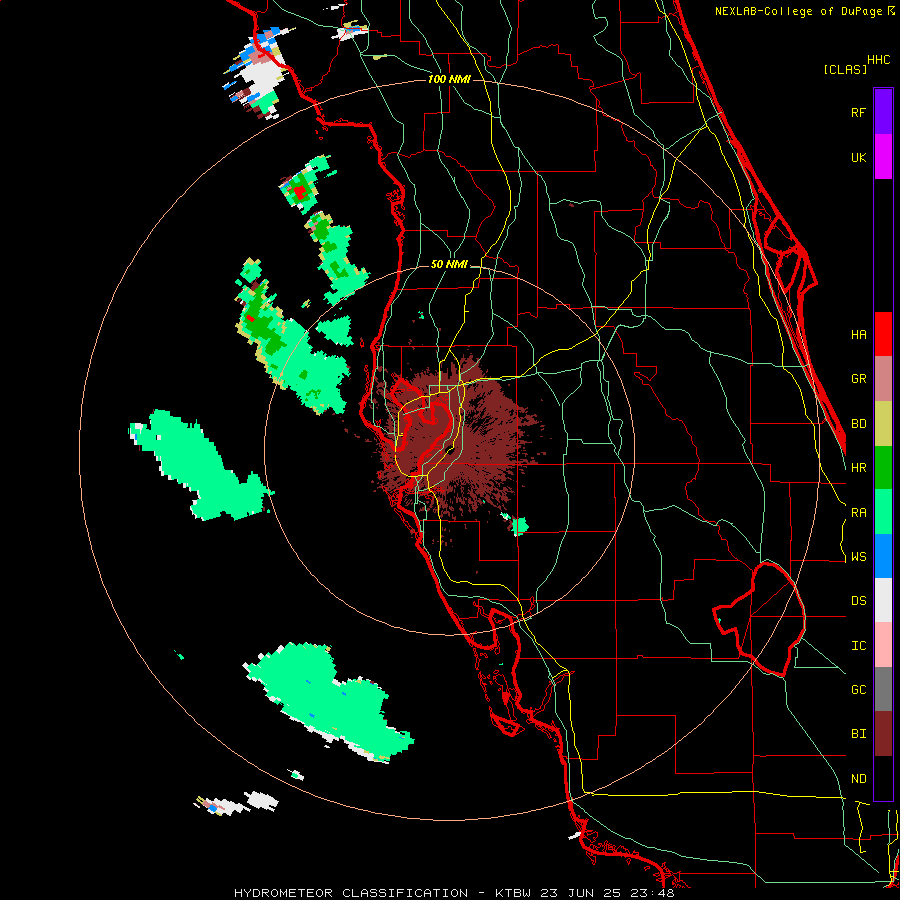Click the GC legend label

(x=858, y=690)
